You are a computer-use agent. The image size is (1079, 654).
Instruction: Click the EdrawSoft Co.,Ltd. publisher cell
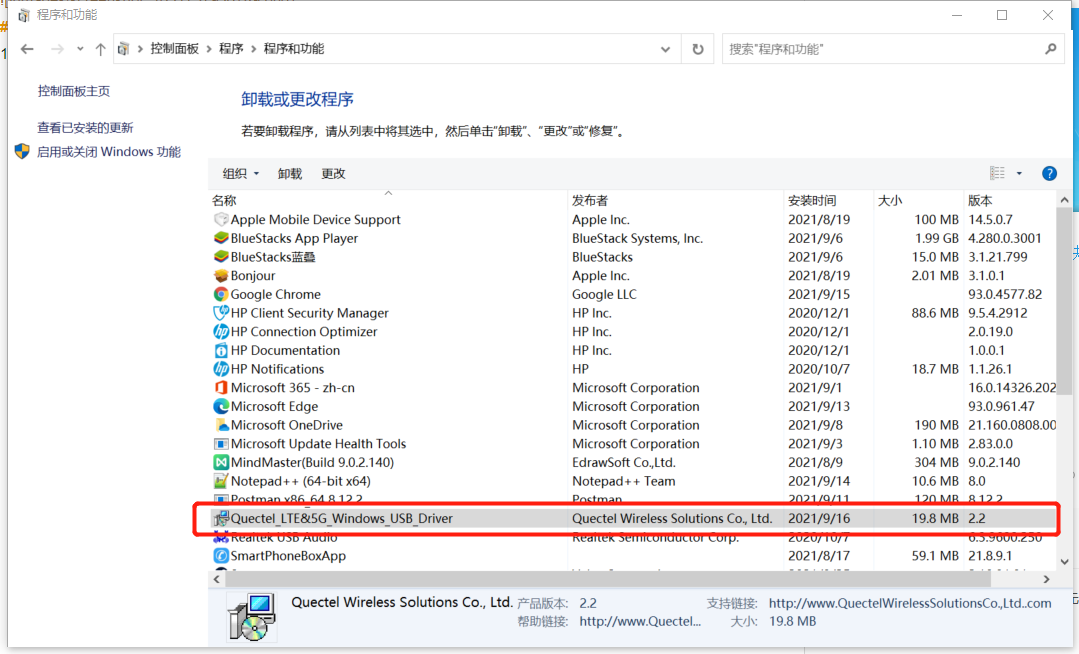pos(623,462)
